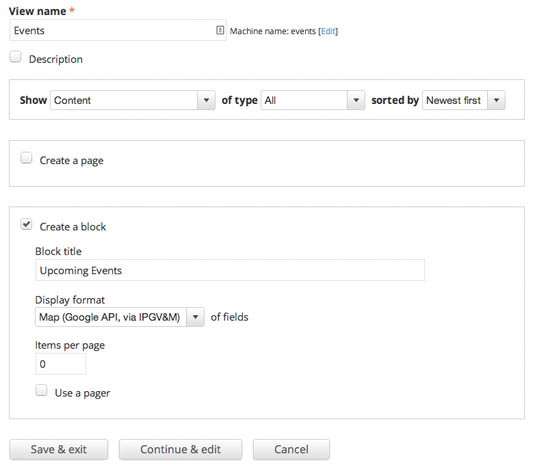The height and width of the screenshot is (467, 535).
Task: Open the Show Content dropdown
Action: 133,100
